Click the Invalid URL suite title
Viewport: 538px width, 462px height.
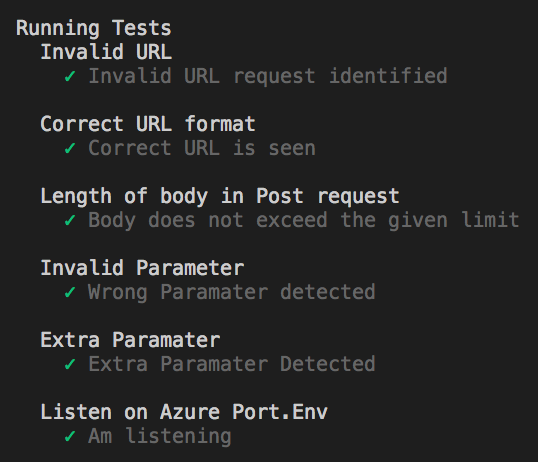click(106, 52)
